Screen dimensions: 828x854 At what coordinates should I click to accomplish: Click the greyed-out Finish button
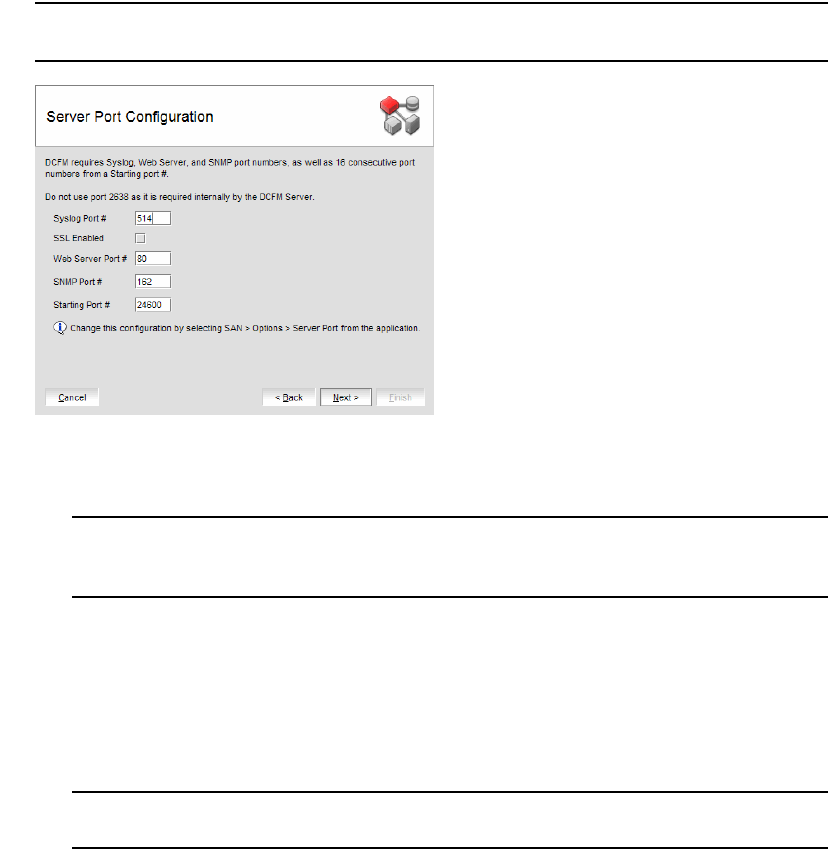pos(400,398)
